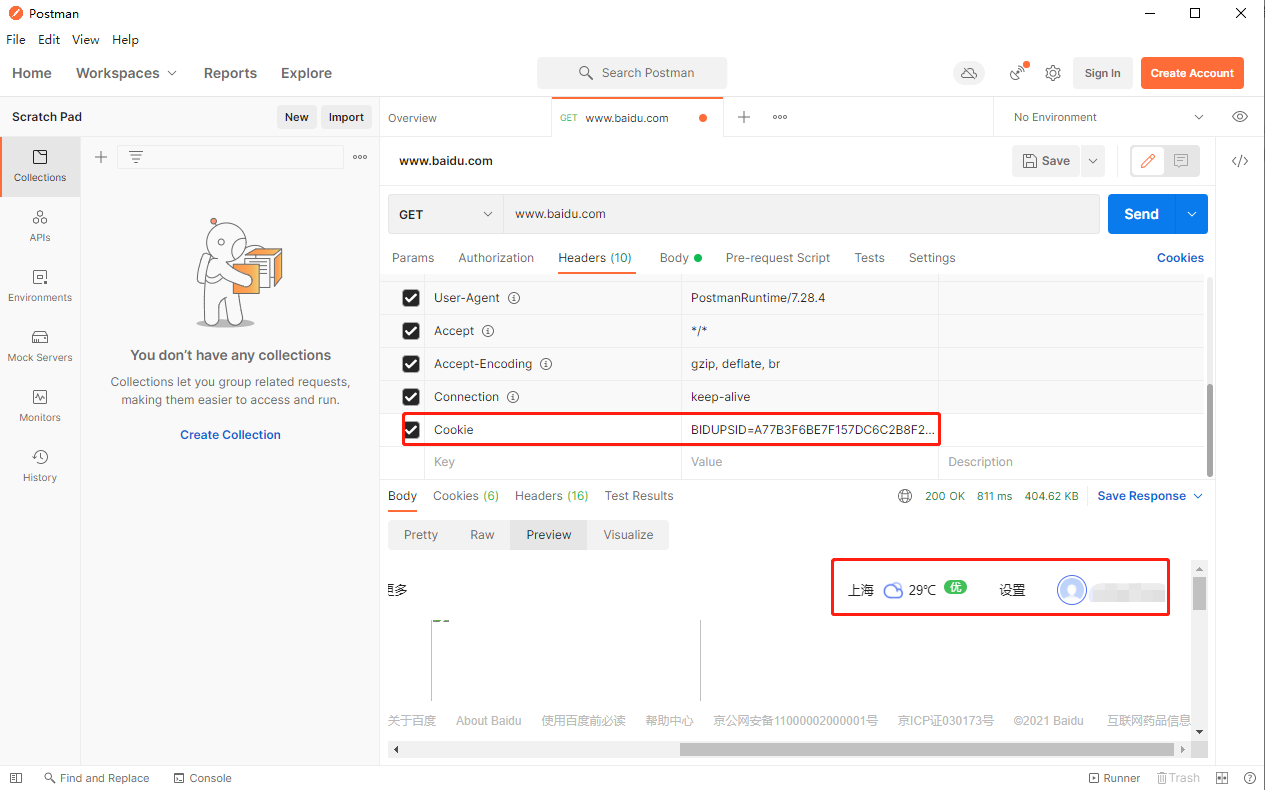Viewport: 1265px width, 790px height.
Task: Switch to edit mode pencil icon
Action: coord(1148,161)
